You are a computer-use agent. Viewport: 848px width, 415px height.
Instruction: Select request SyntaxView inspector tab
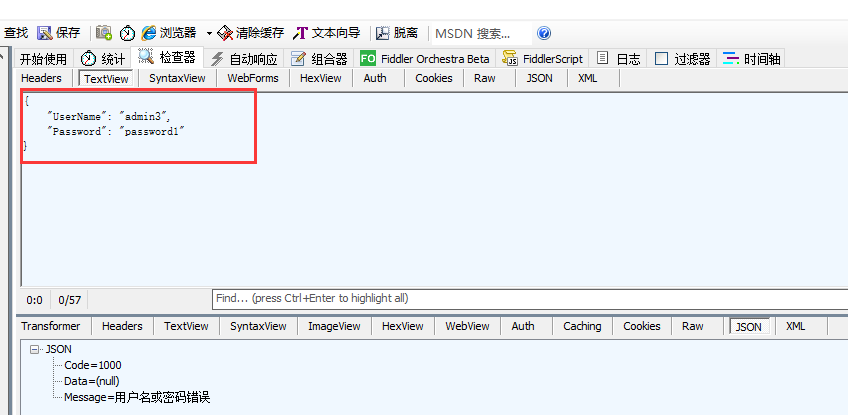point(177,78)
